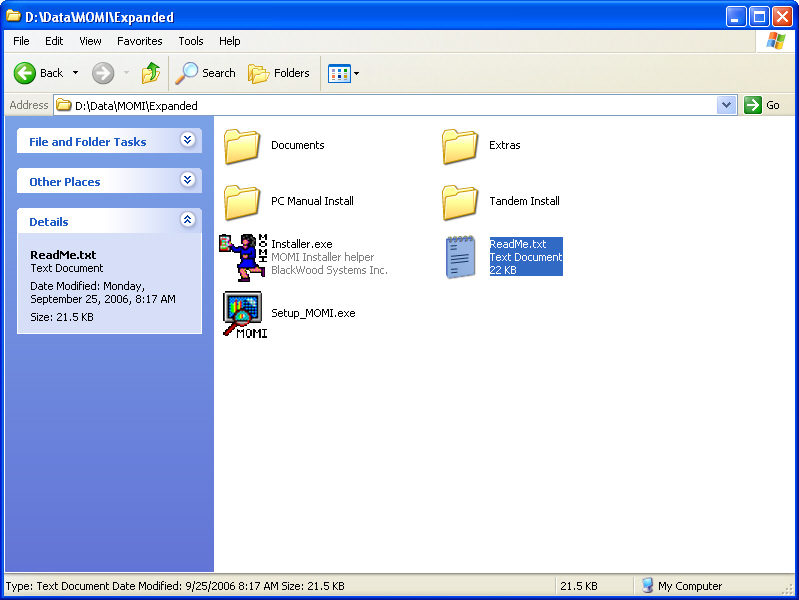Click the Search toolbar button
Screen dimensions: 799x600
tap(206, 73)
